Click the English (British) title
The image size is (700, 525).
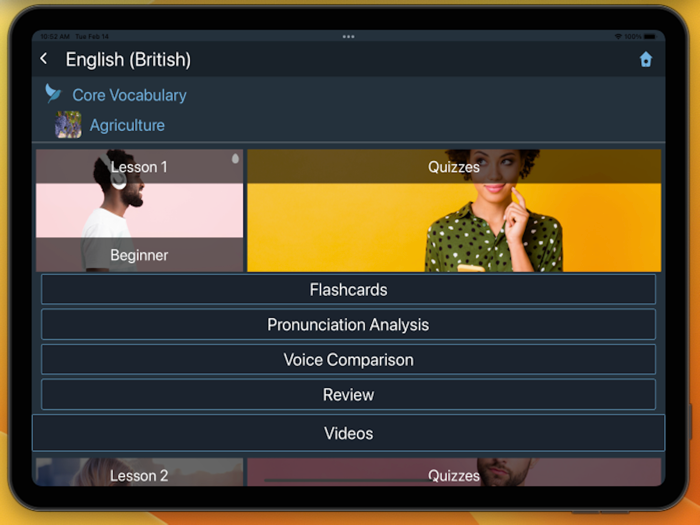click(x=128, y=59)
